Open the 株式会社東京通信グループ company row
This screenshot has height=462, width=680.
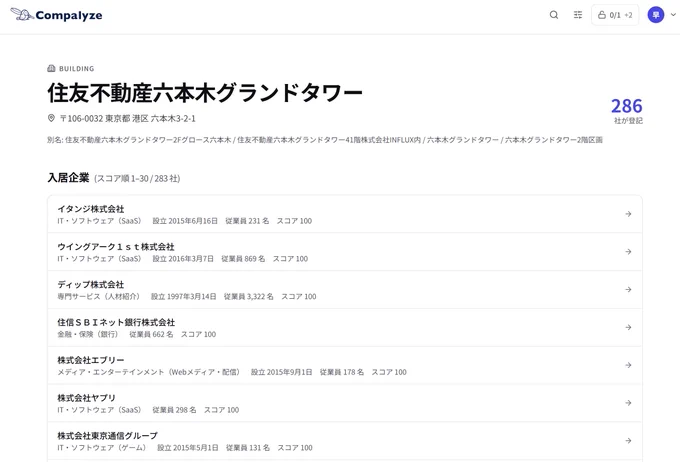pos(345,440)
